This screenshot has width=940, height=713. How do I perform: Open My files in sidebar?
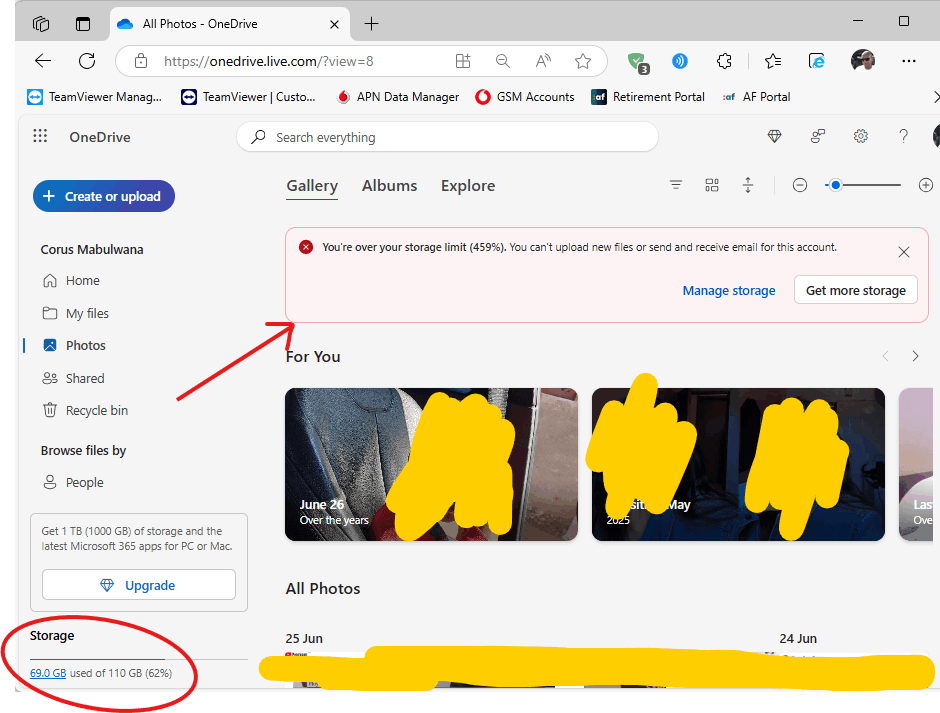coord(76,314)
